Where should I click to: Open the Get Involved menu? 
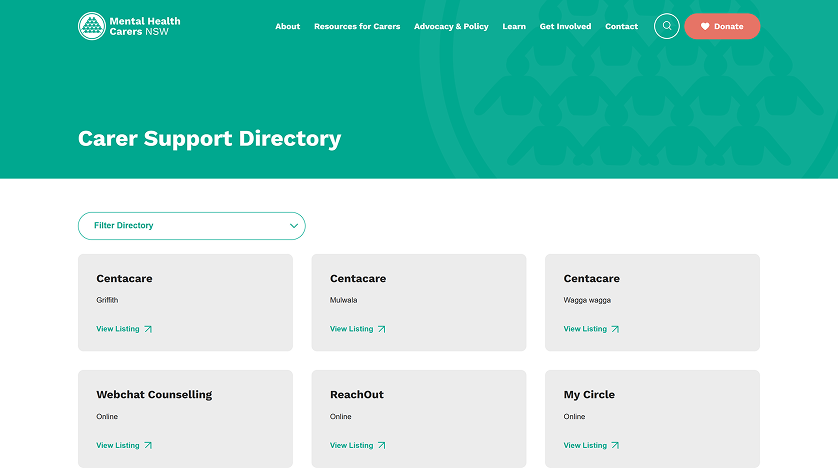(565, 26)
